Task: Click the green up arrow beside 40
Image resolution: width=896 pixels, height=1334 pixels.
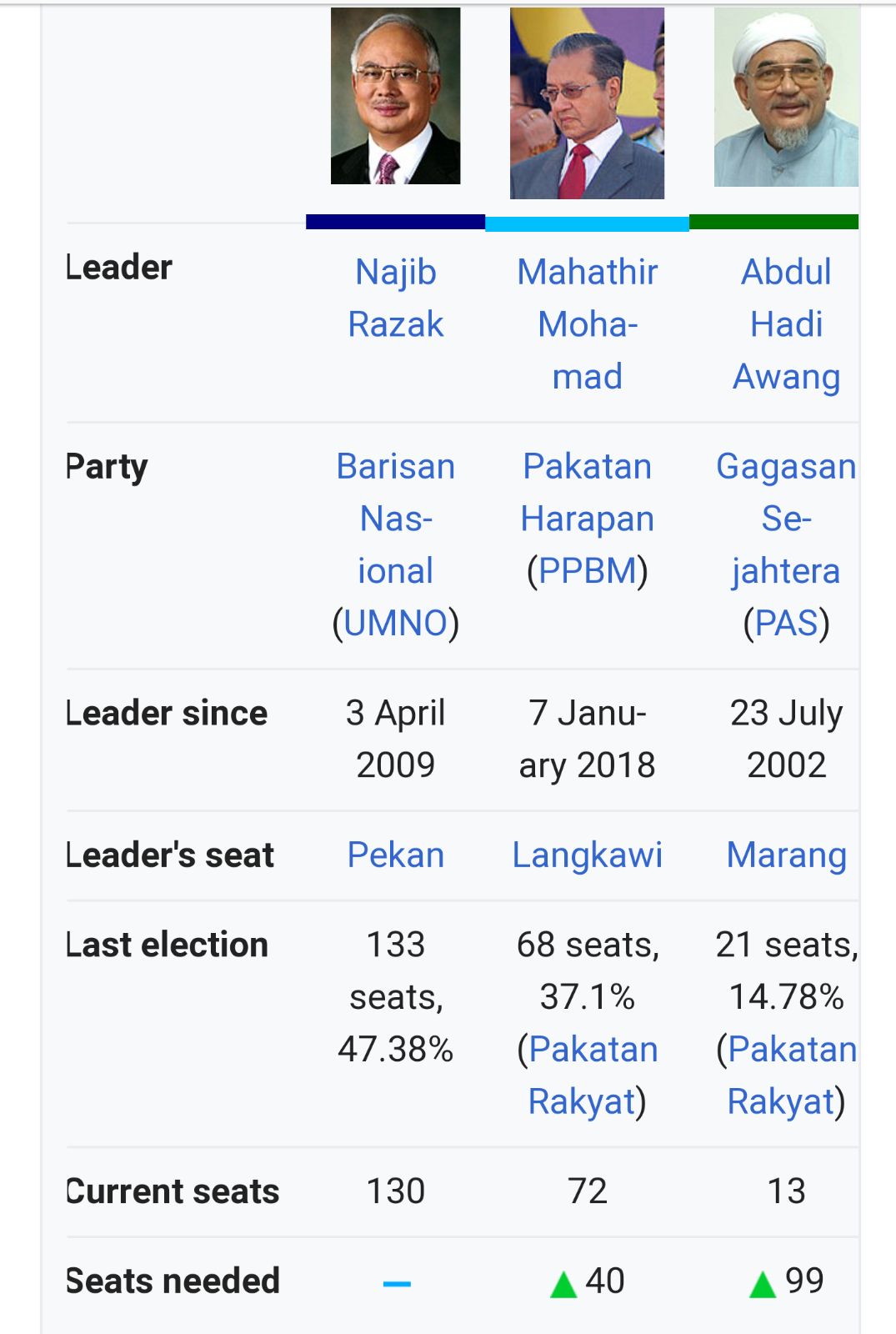Action: 563,1284
